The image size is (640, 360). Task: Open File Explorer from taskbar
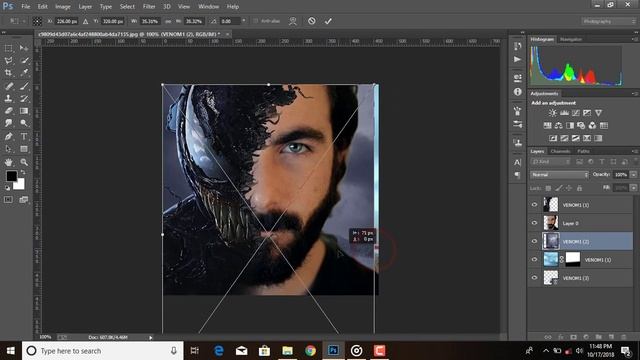point(287,351)
